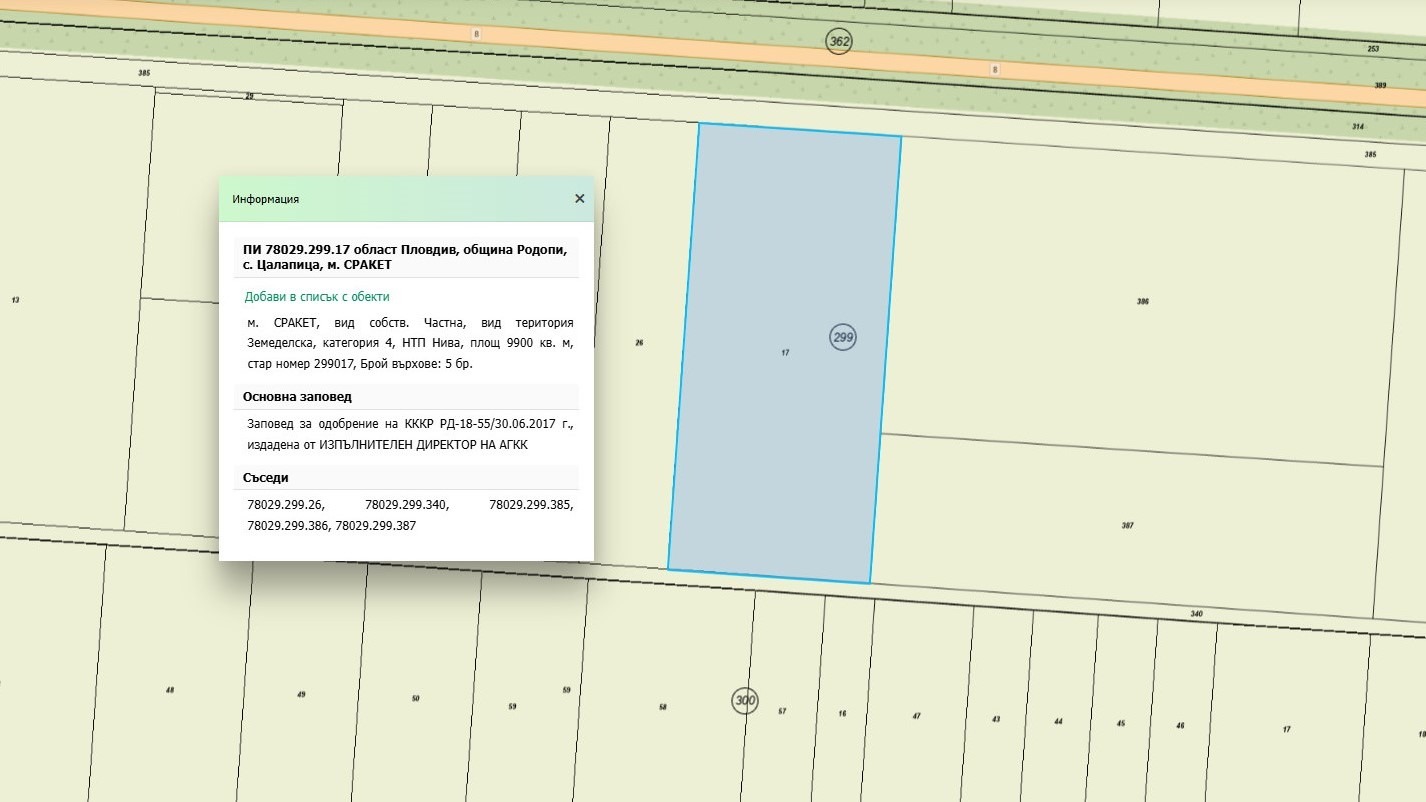Screen dimensions: 1426x802
Task: Close the Информация popup window
Action: [x=579, y=199]
